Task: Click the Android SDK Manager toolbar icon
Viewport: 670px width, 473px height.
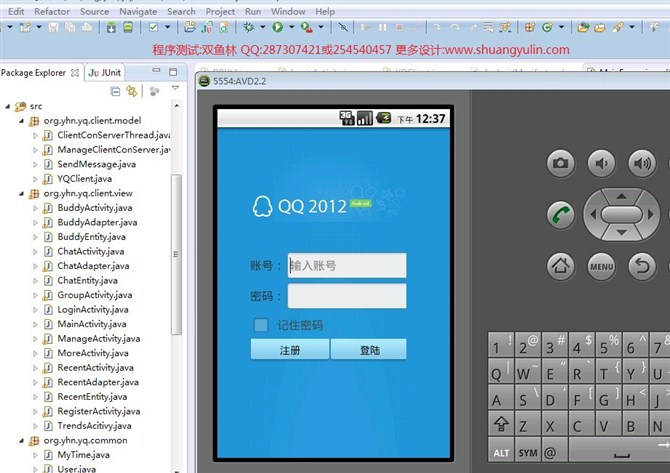Action: [111, 27]
